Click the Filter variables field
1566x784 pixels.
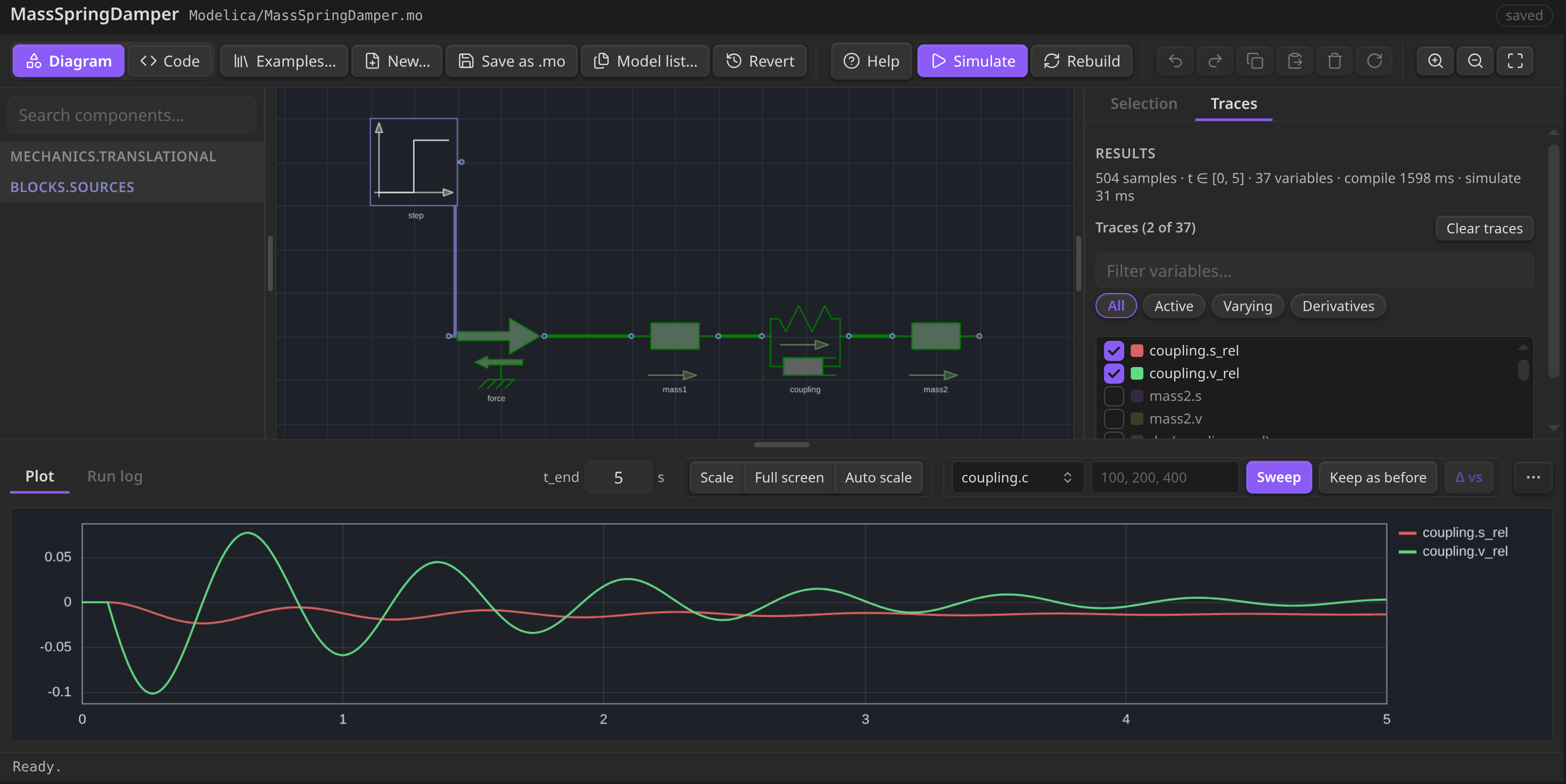click(1314, 270)
